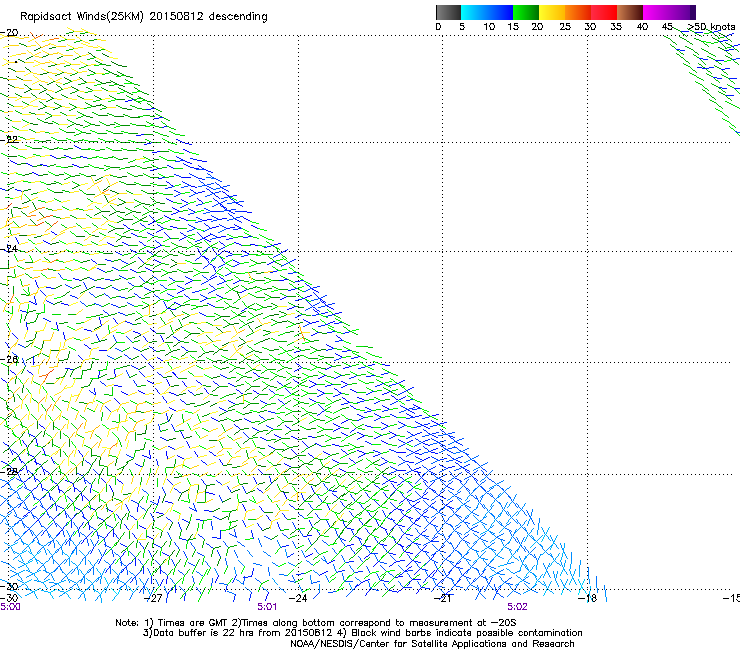Click the -27 longitude axis label
The height and width of the screenshot is (650, 740).
coord(153,599)
